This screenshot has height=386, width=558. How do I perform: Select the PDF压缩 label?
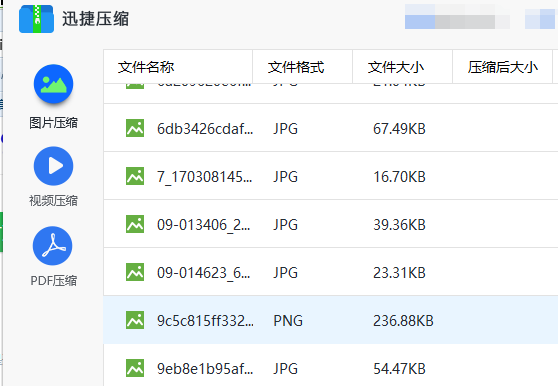click(53, 281)
